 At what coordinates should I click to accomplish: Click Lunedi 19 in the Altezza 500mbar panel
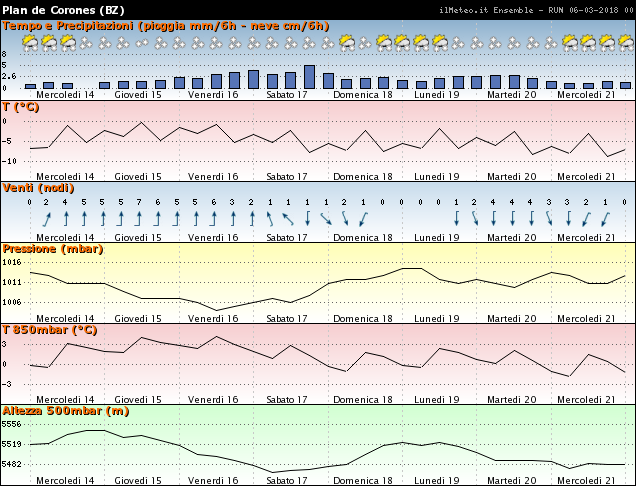[x=436, y=480]
